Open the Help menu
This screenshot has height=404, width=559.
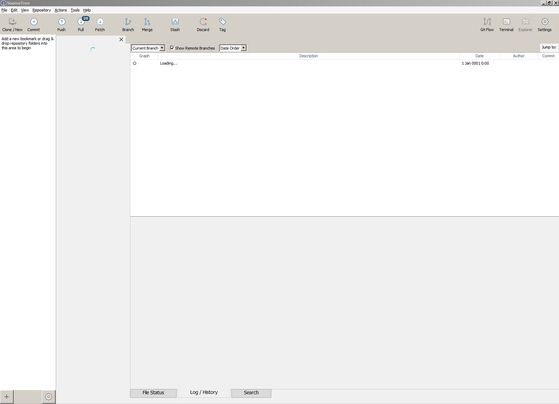tap(87, 10)
